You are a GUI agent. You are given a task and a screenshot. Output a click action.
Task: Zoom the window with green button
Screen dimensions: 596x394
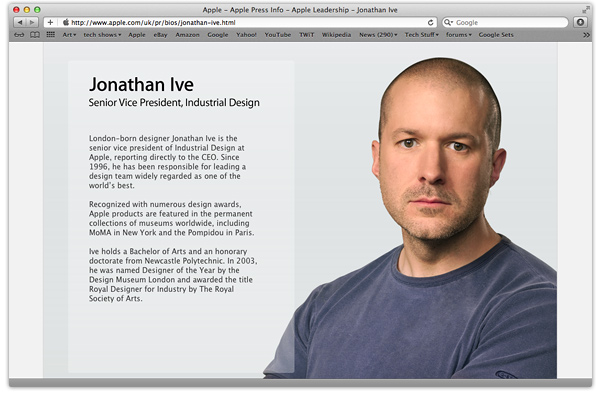37,9
